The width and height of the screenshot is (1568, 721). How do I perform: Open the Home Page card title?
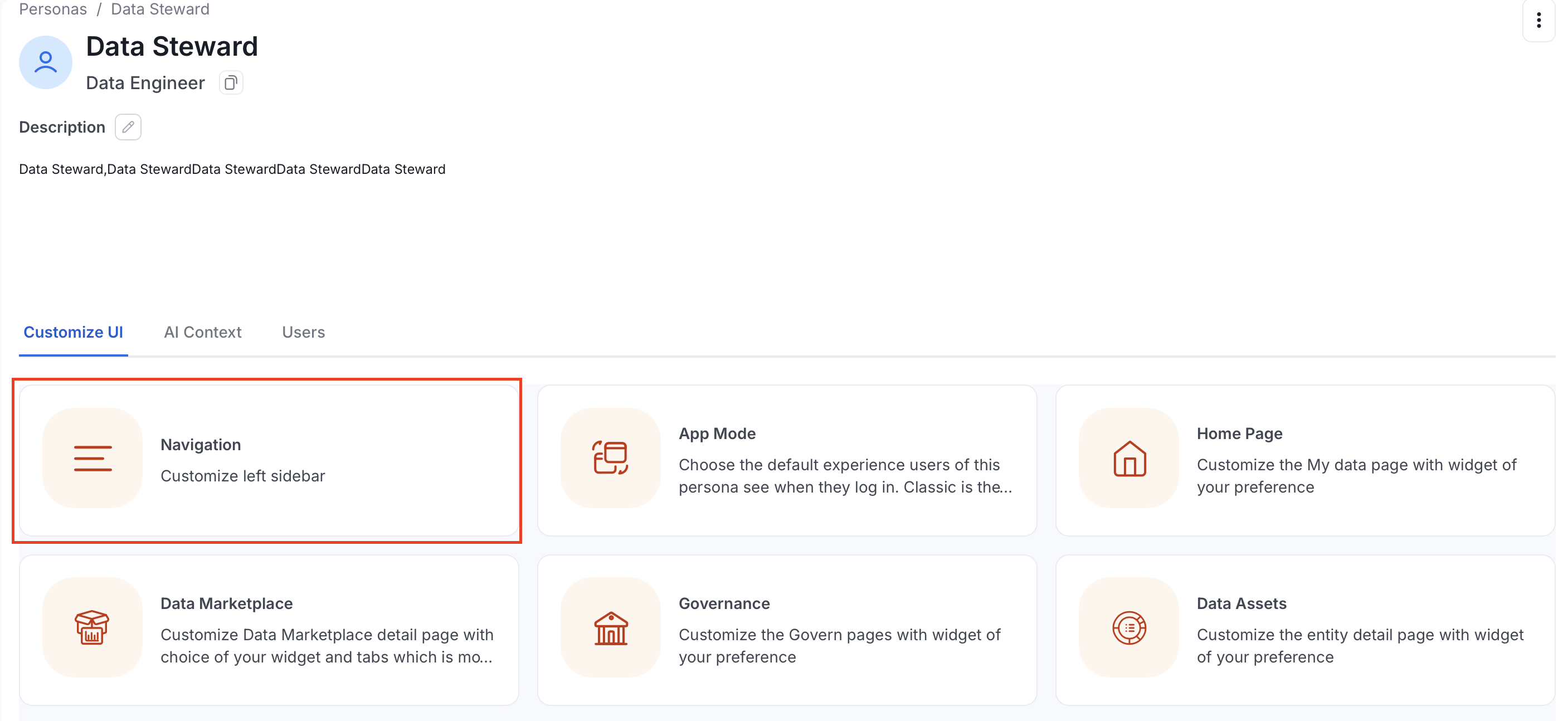(x=1239, y=434)
